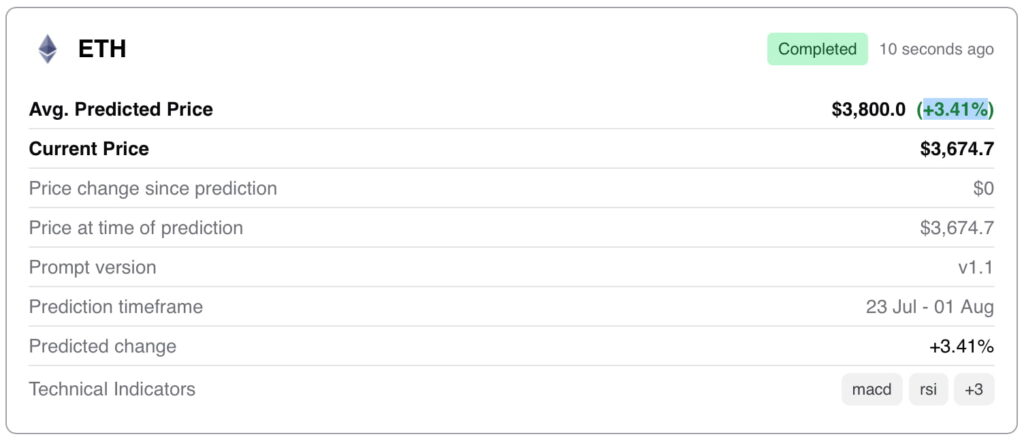Click the Technical Indicators label

[x=112, y=389]
